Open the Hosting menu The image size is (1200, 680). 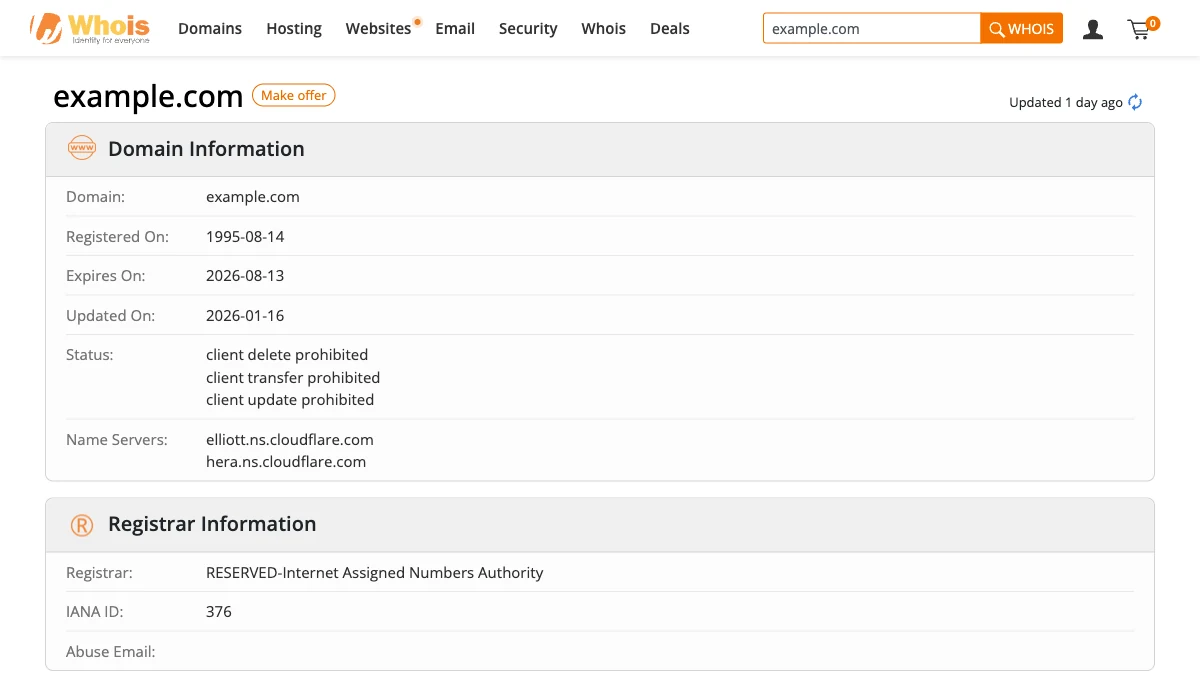coord(294,29)
